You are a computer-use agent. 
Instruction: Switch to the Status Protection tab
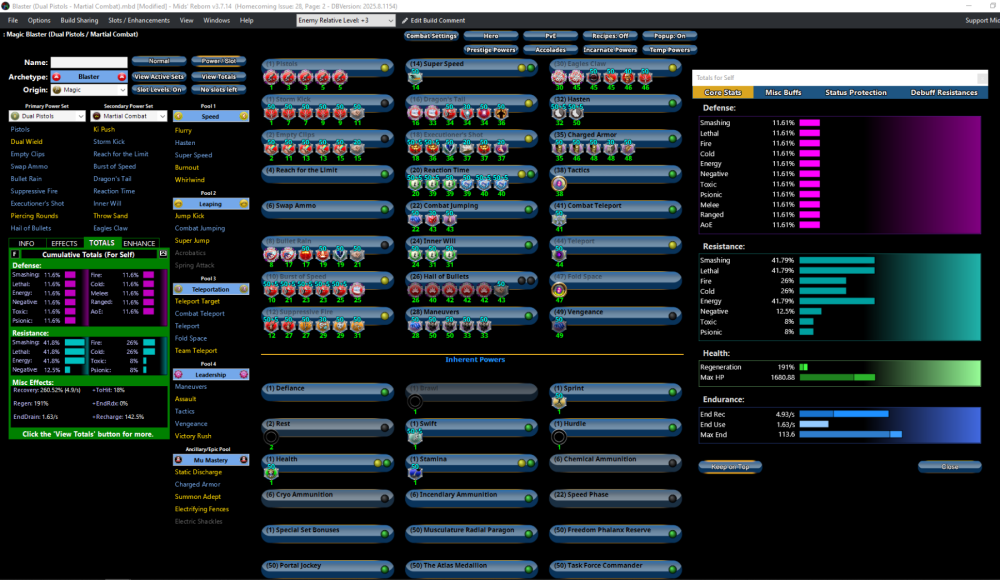(x=855, y=92)
